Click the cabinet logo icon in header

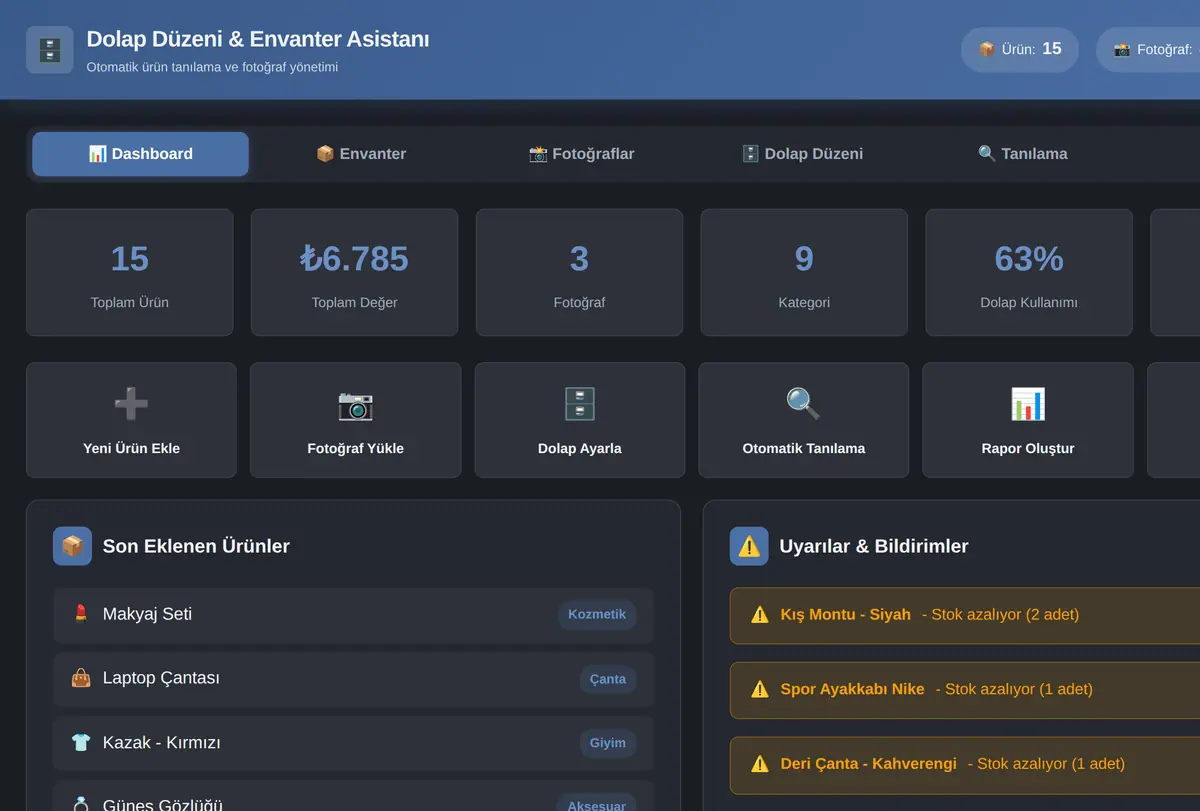(x=50, y=50)
